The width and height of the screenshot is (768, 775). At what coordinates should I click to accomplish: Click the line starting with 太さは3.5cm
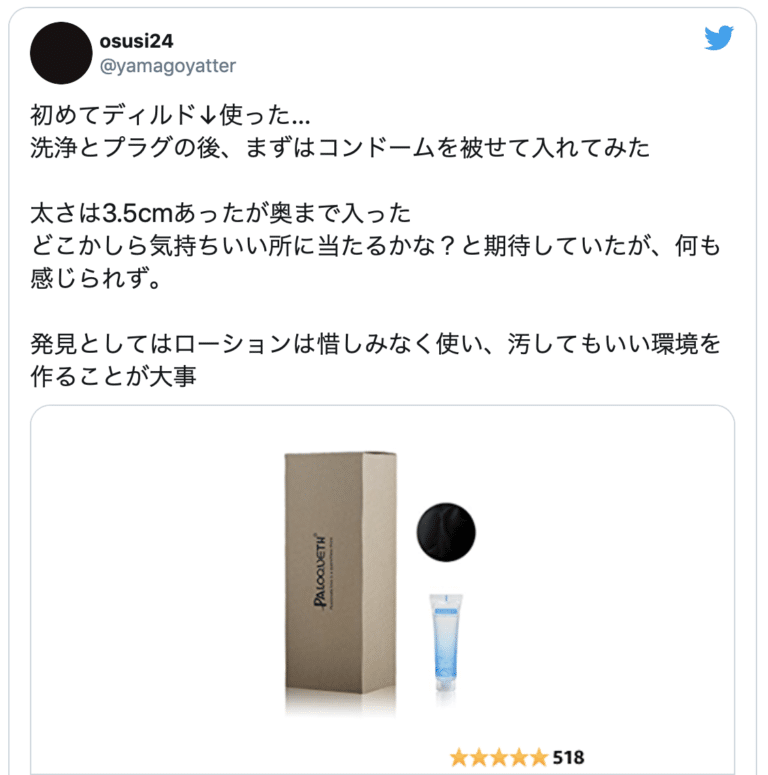pyautogui.click(x=221, y=213)
